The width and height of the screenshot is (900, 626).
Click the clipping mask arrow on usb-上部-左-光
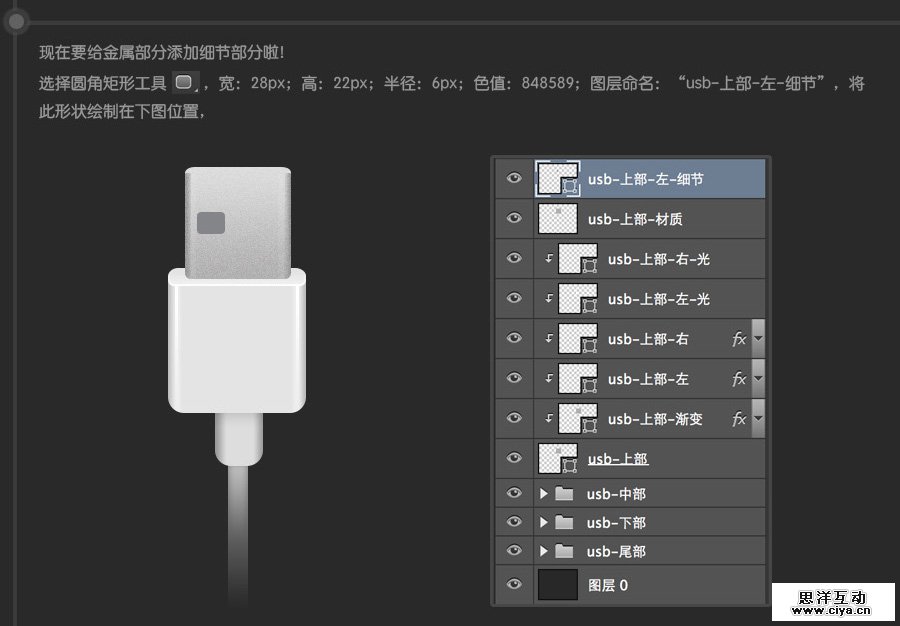547,299
